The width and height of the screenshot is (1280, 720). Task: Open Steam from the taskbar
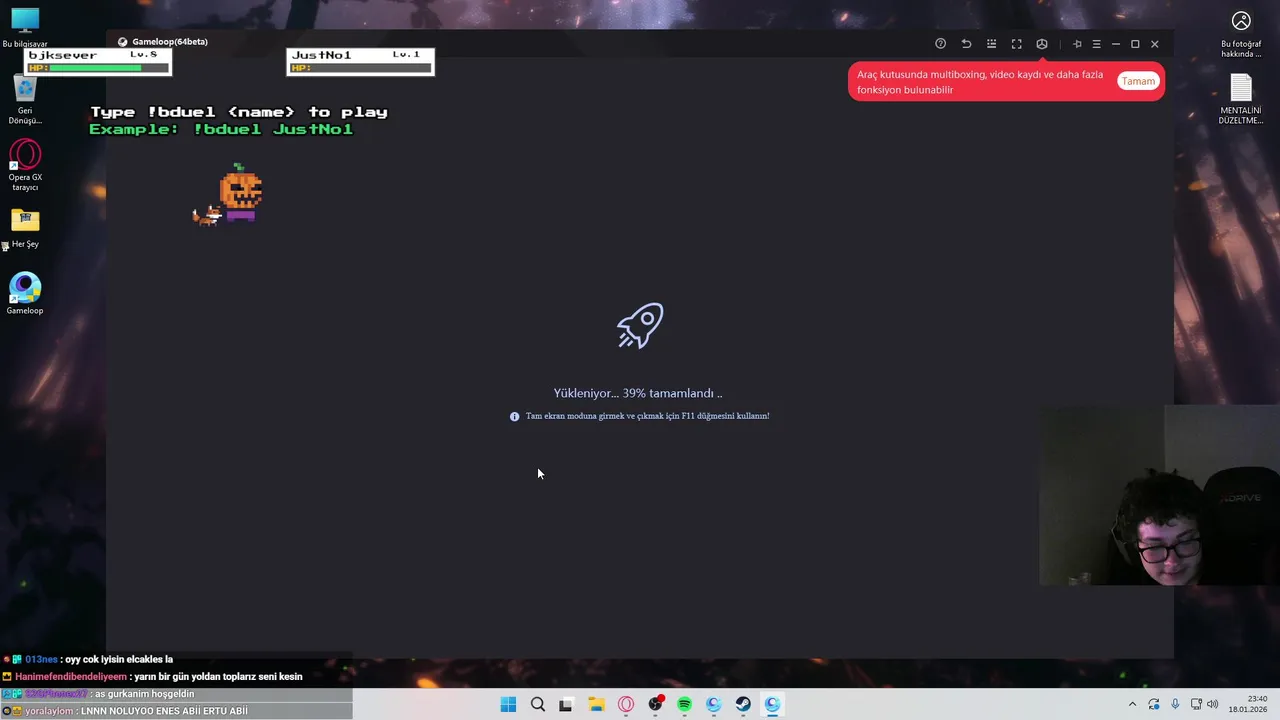point(743,704)
